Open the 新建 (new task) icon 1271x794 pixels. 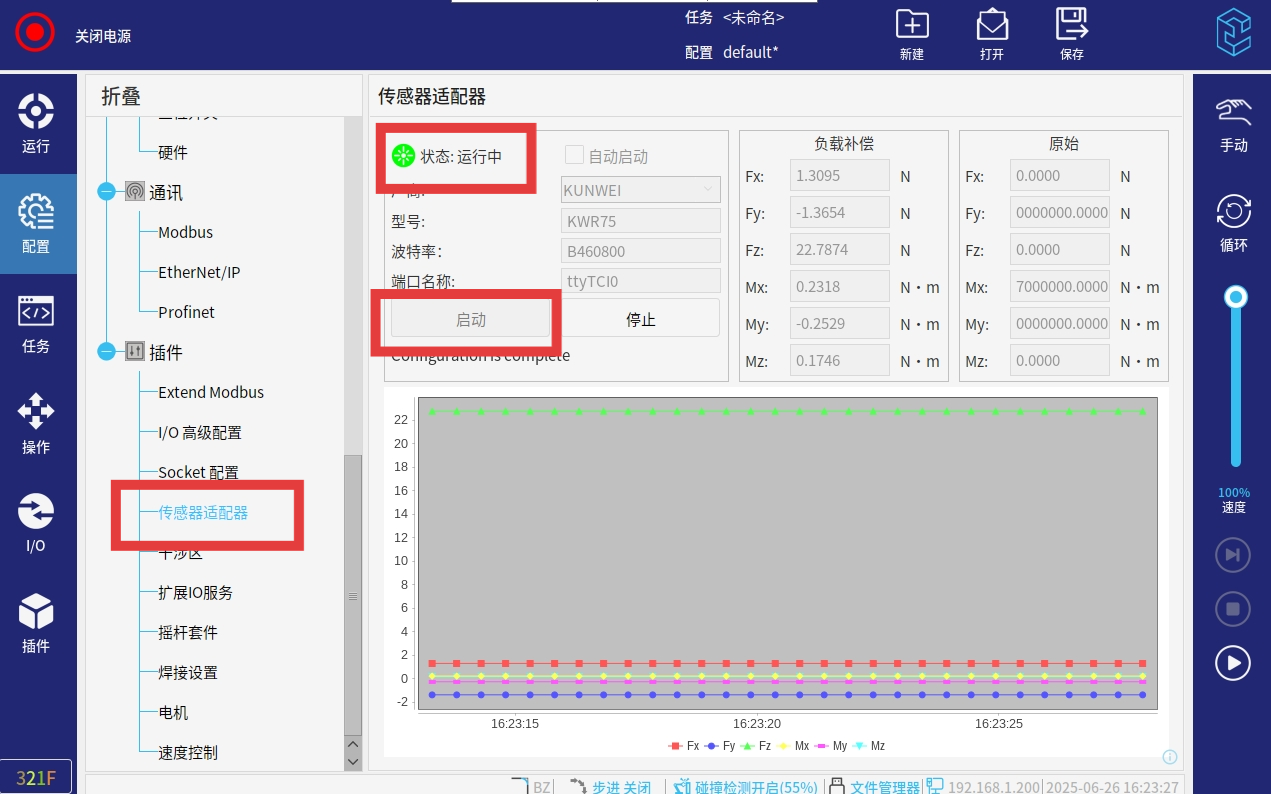point(911,25)
